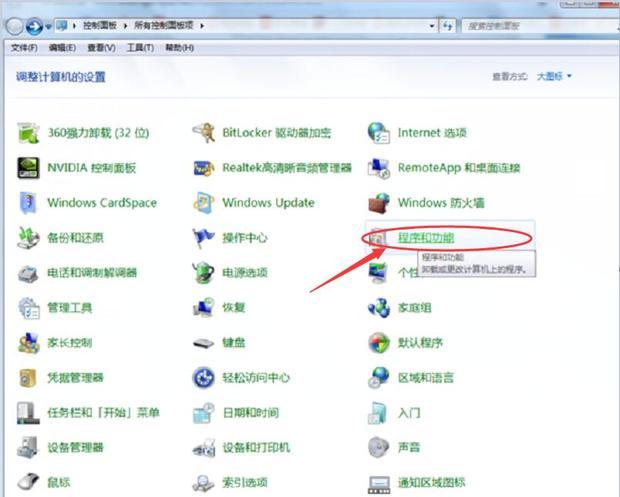Viewport: 620px width, 497px height.
Task: Click the 区域和语言 globe icon
Action: click(379, 378)
